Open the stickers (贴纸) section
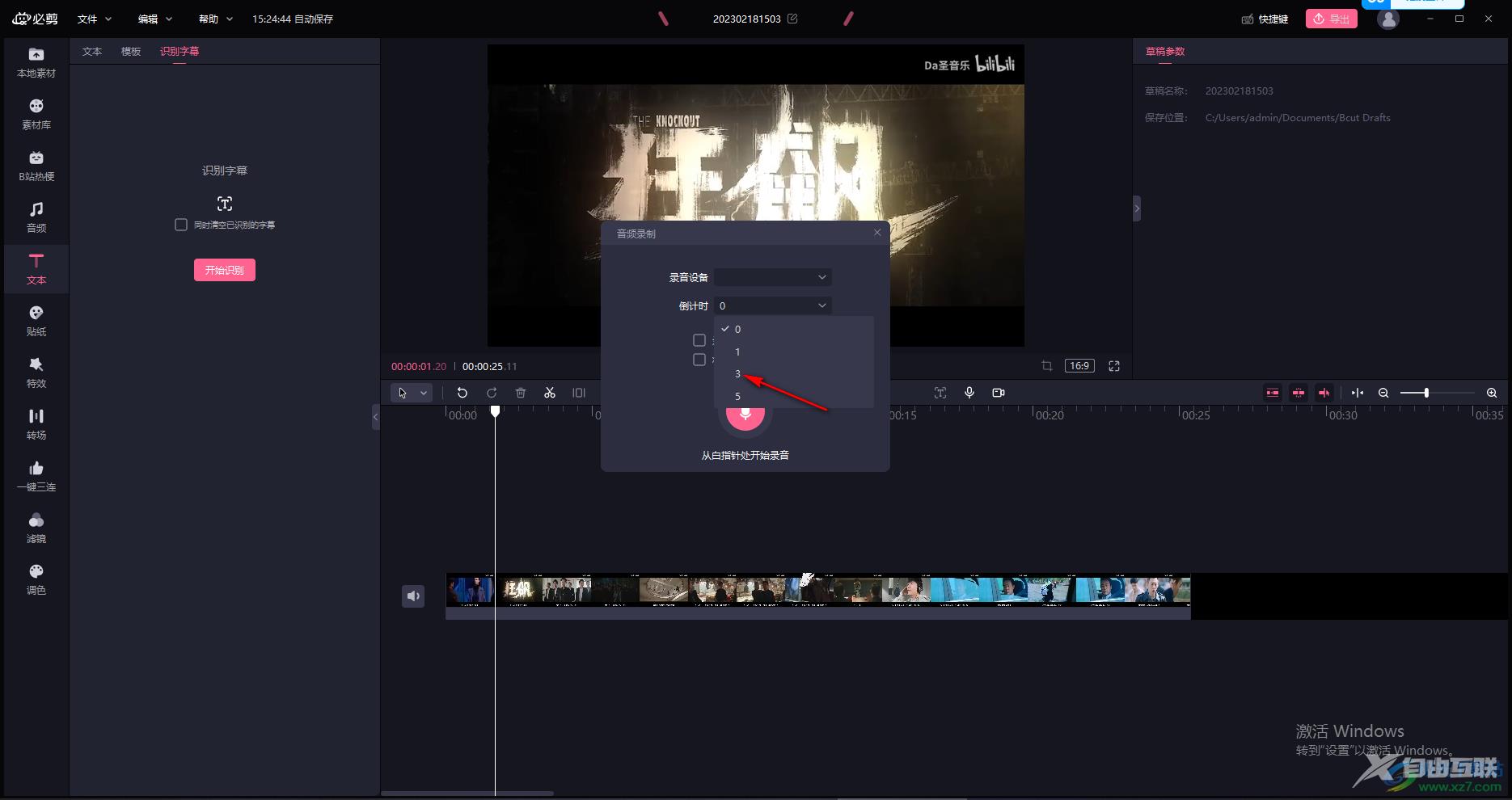This screenshot has height=800, width=1512. point(36,322)
